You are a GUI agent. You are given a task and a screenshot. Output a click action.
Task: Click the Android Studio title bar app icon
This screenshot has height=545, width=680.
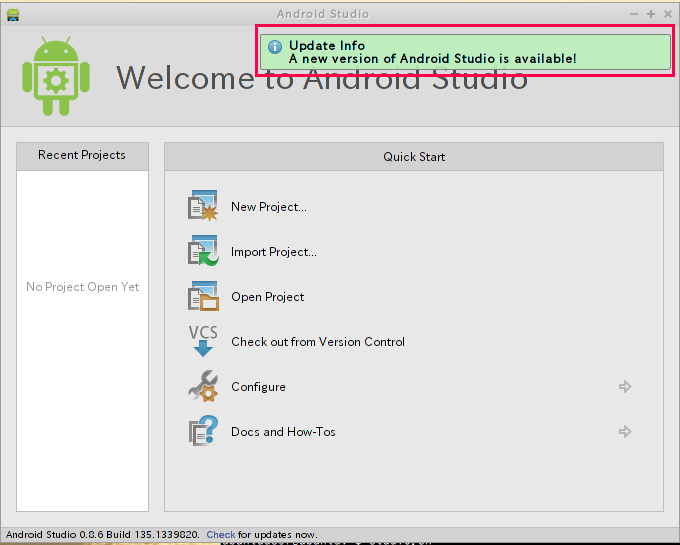pos(13,14)
